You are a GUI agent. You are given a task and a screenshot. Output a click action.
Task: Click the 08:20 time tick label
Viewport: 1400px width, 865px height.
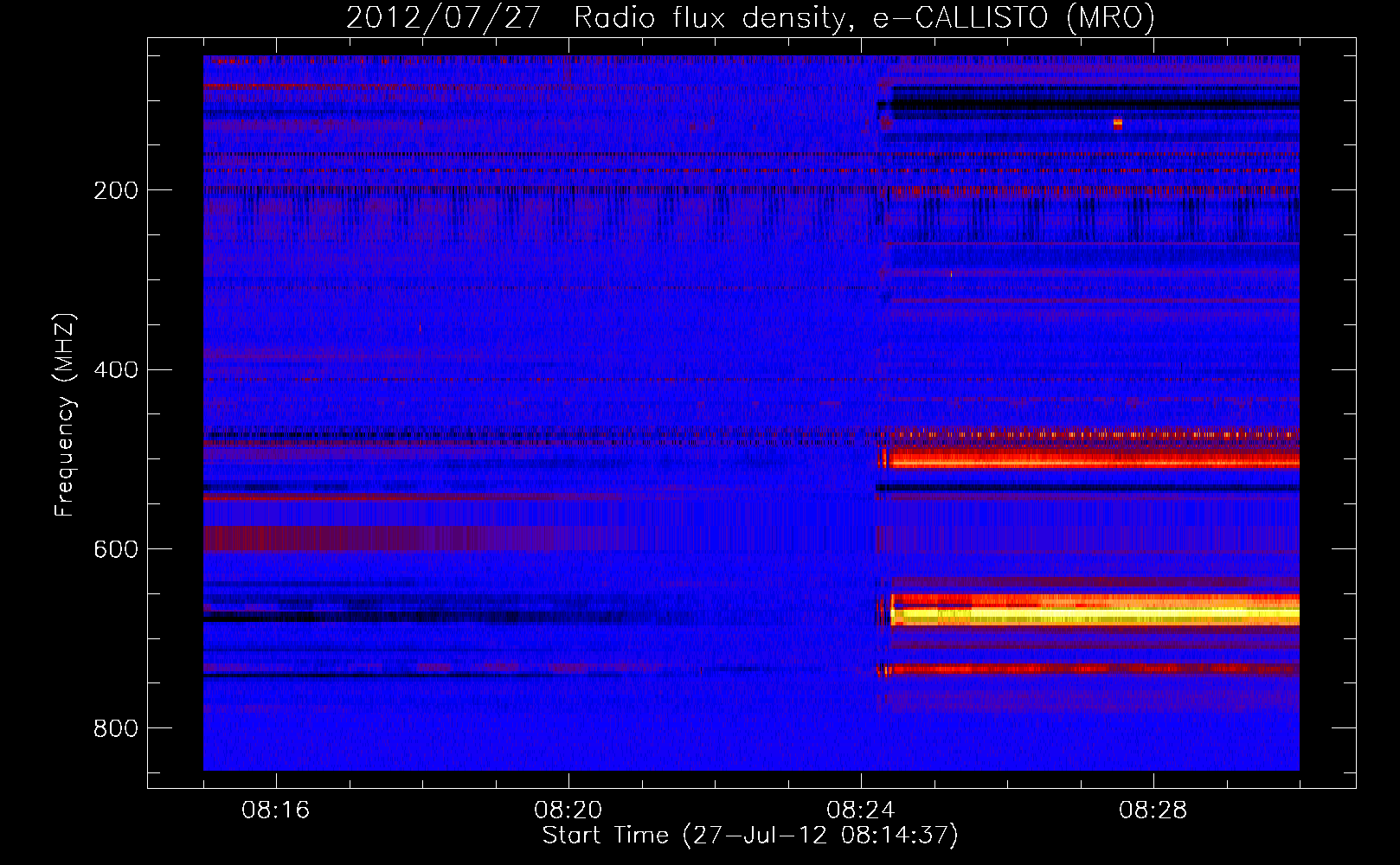point(568,811)
